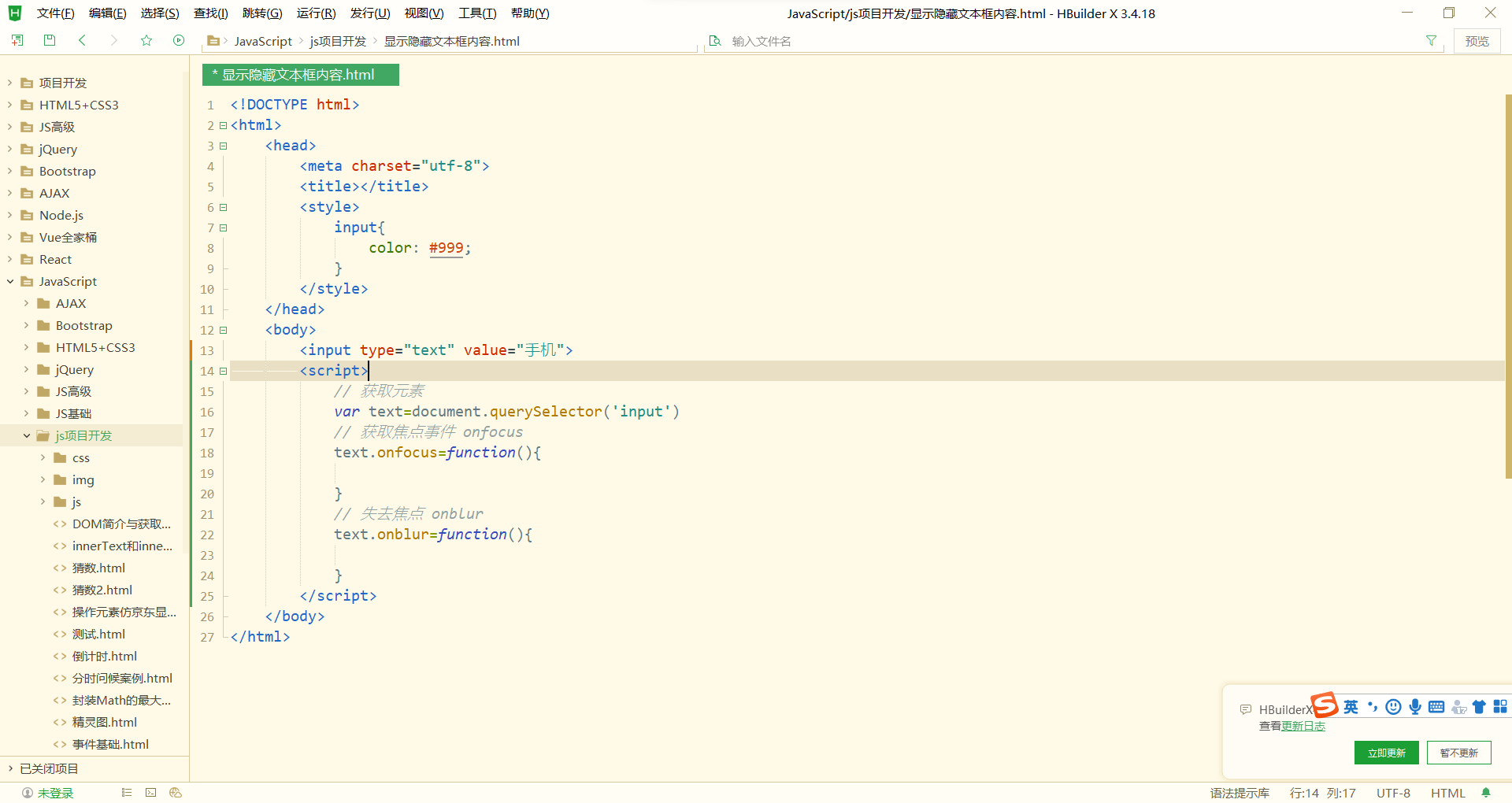This screenshot has width=1512, height=803.
Task: Fold the style block on line 6
Action: tap(224, 207)
